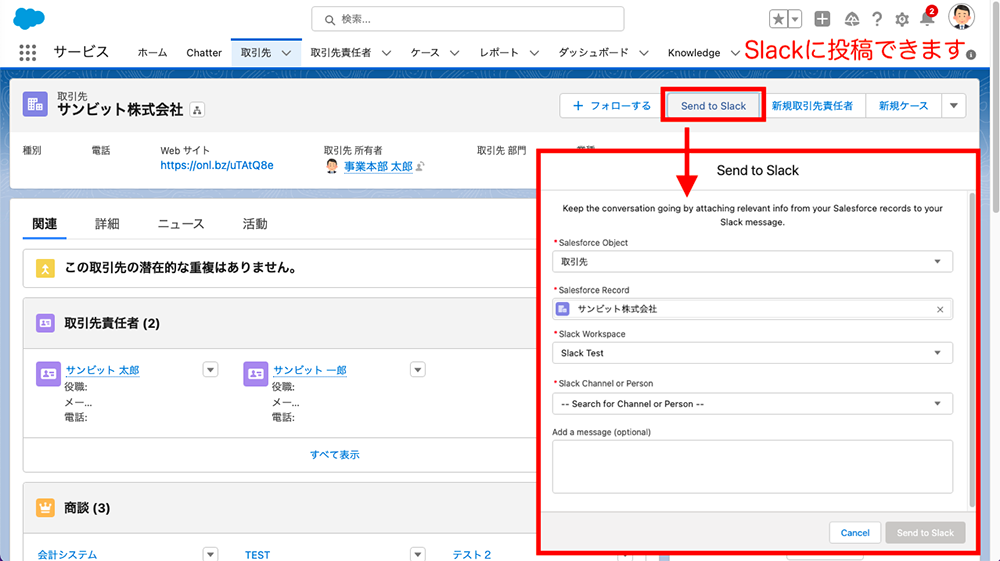Image resolution: width=1000 pixels, height=561 pixels.
Task: Click the フォローする button
Action: (611, 106)
